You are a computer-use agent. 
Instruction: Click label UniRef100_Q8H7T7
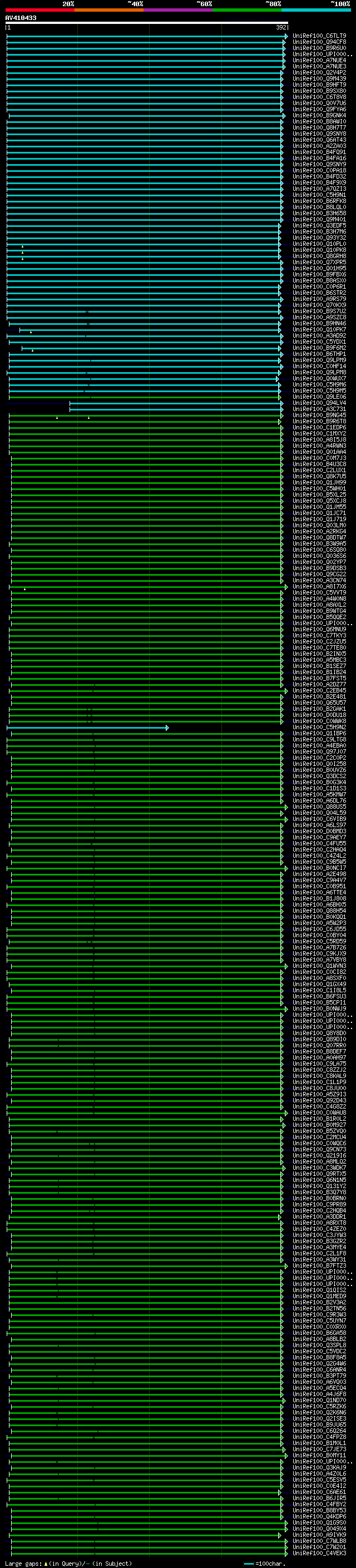[319, 128]
